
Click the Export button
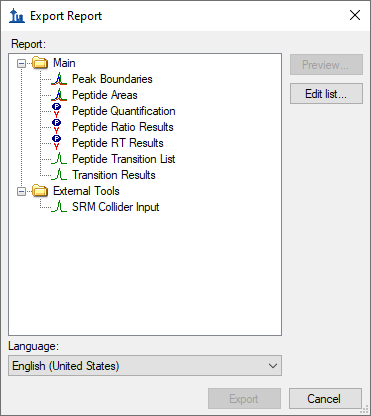coord(244,399)
